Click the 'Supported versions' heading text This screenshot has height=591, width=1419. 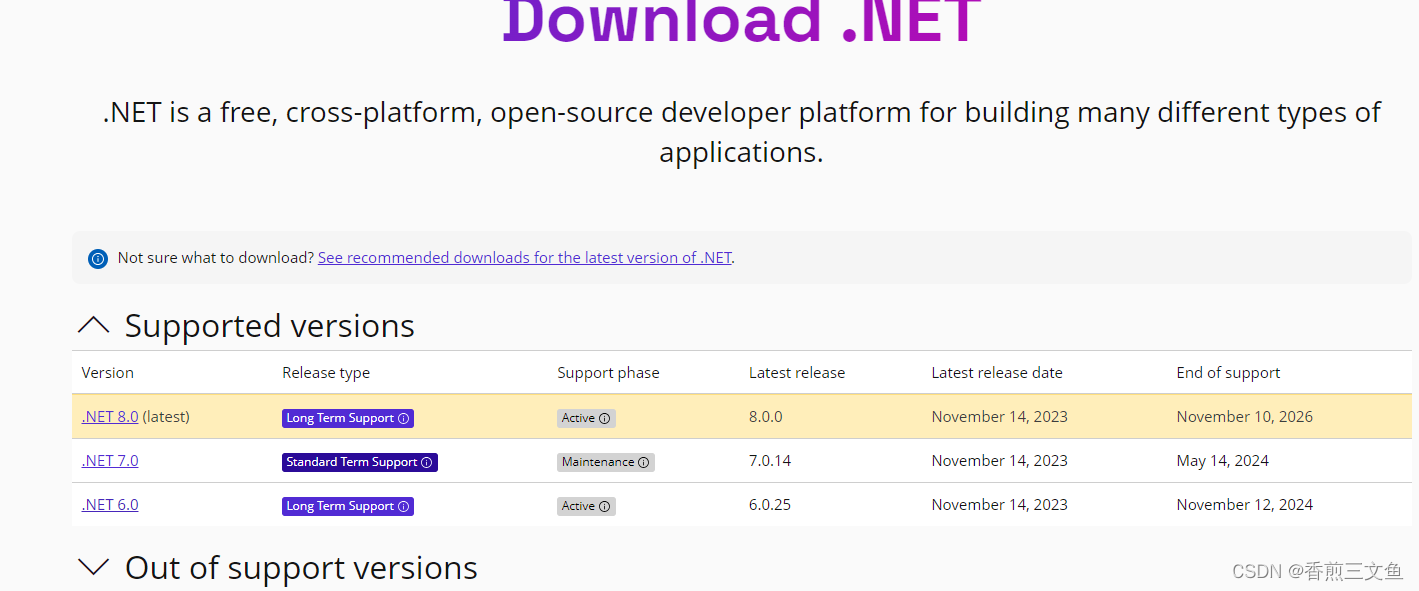tap(269, 326)
